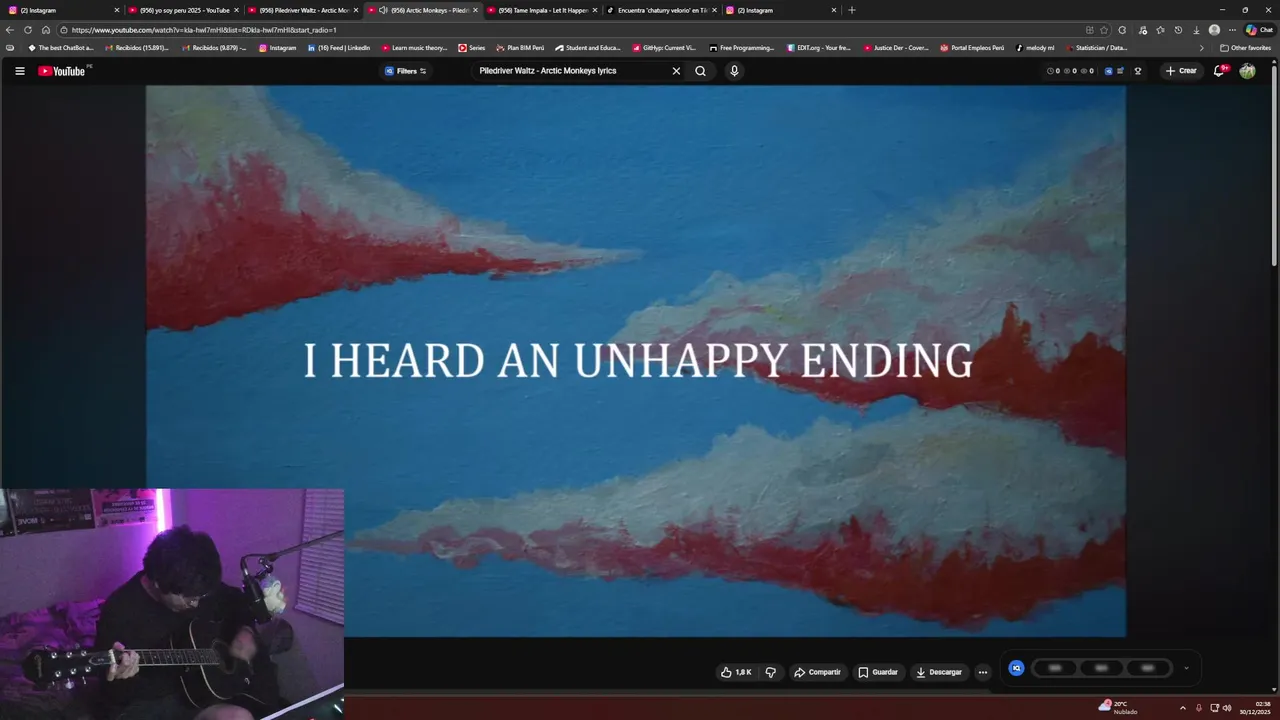Image resolution: width=1280 pixels, height=720 pixels.
Task: Open the volume icon in system tray
Action: pos(1227,708)
